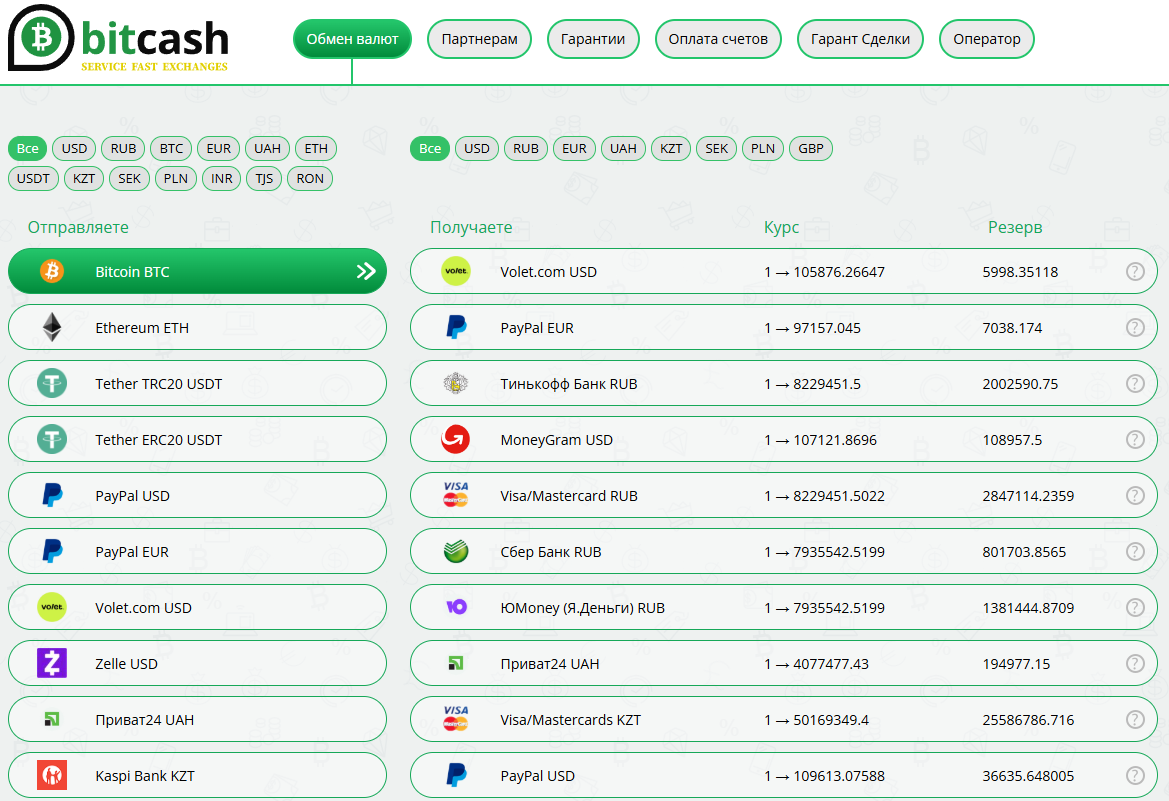Choose Tether TRC20 USDT to send
This screenshot has width=1169, height=801.
(x=197, y=383)
